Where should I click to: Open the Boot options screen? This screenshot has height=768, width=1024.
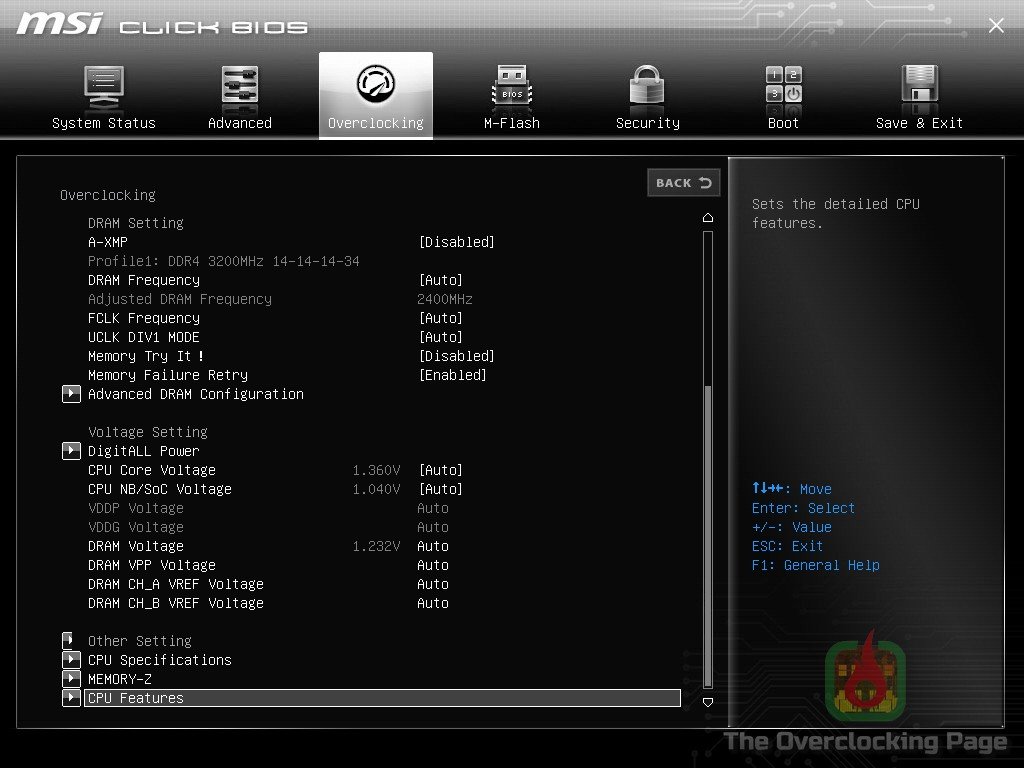[783, 95]
